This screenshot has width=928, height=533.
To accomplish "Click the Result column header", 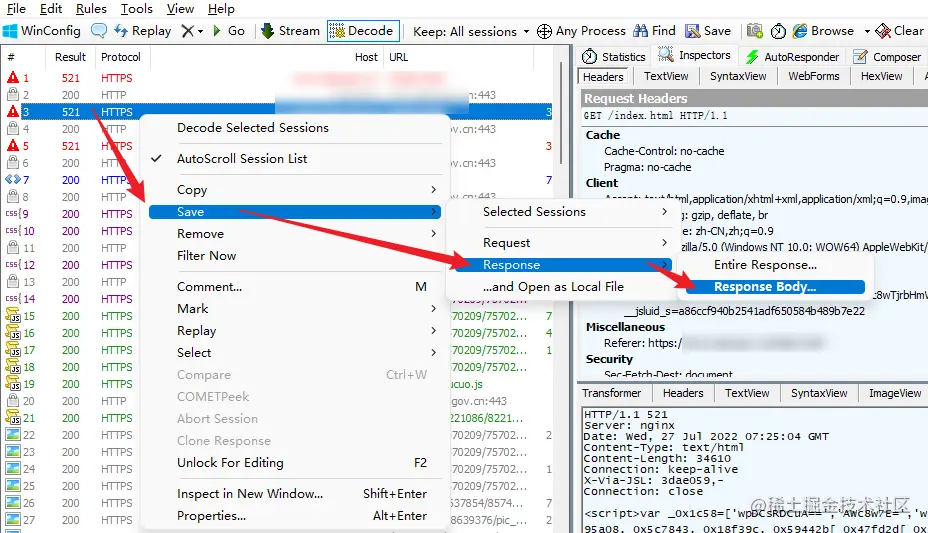I will (x=70, y=57).
